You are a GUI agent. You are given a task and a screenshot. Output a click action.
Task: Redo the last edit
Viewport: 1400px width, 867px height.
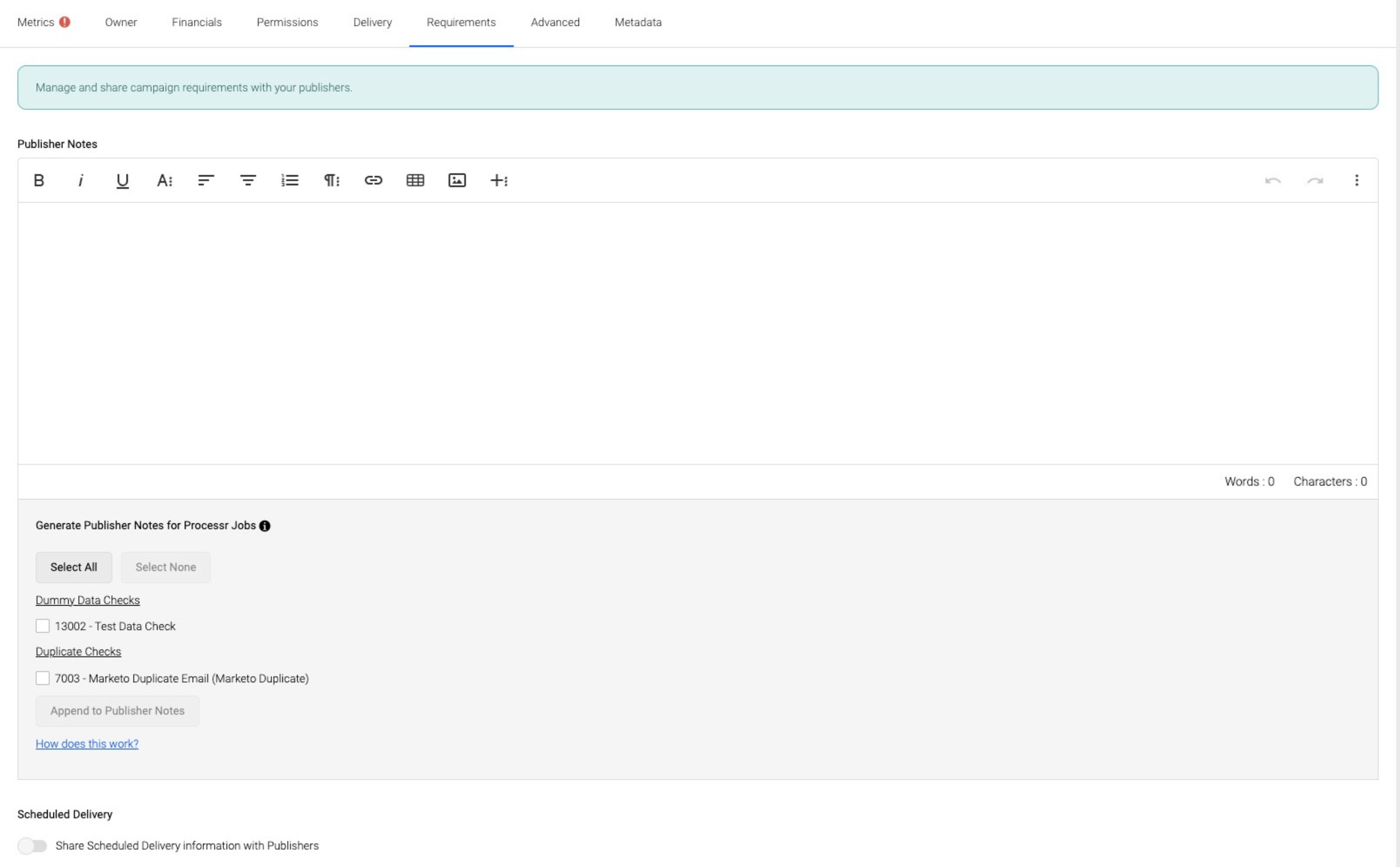(1315, 181)
